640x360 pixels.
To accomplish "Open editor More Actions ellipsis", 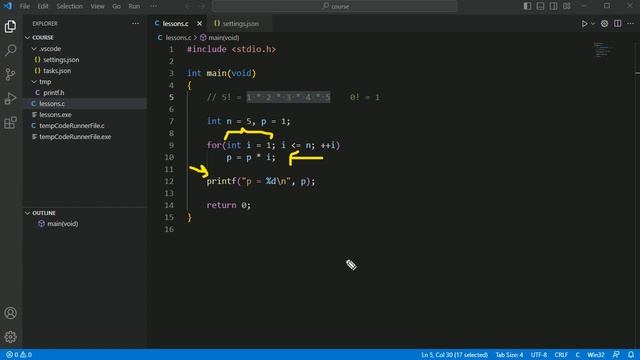I will tap(631, 24).
